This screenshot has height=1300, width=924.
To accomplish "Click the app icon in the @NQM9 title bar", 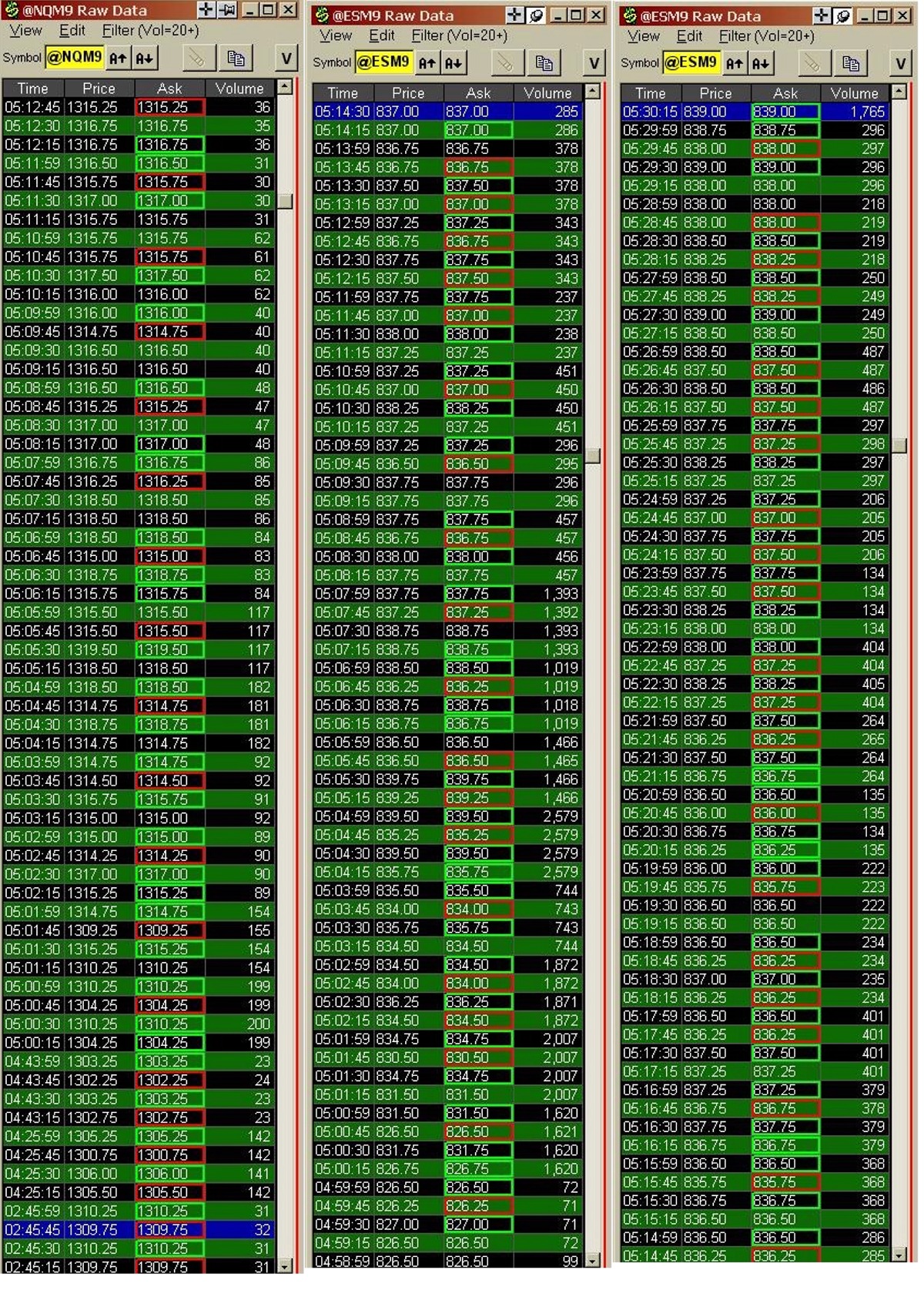I will point(12,10).
